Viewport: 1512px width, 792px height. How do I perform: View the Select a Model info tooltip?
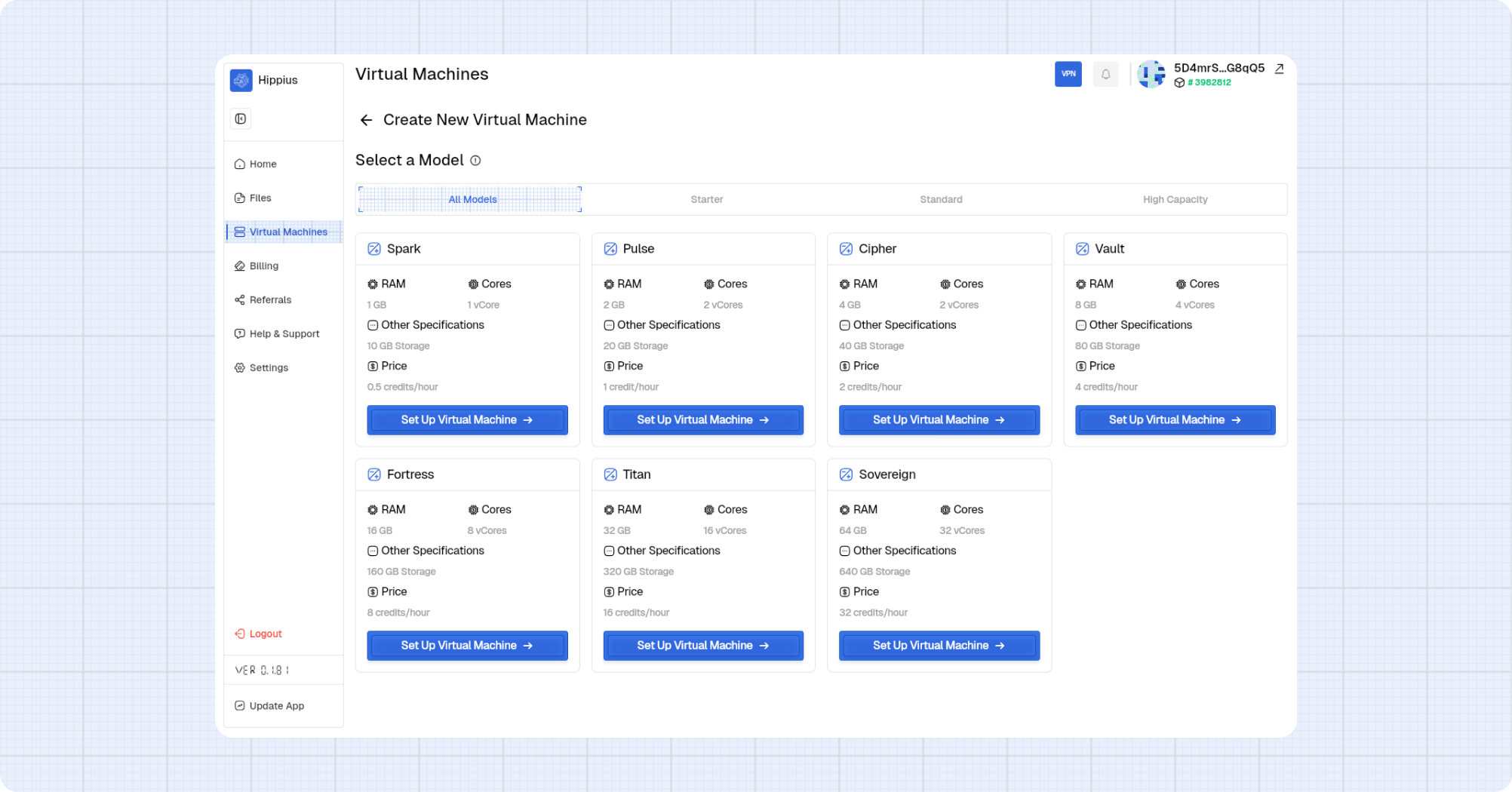[x=475, y=160]
